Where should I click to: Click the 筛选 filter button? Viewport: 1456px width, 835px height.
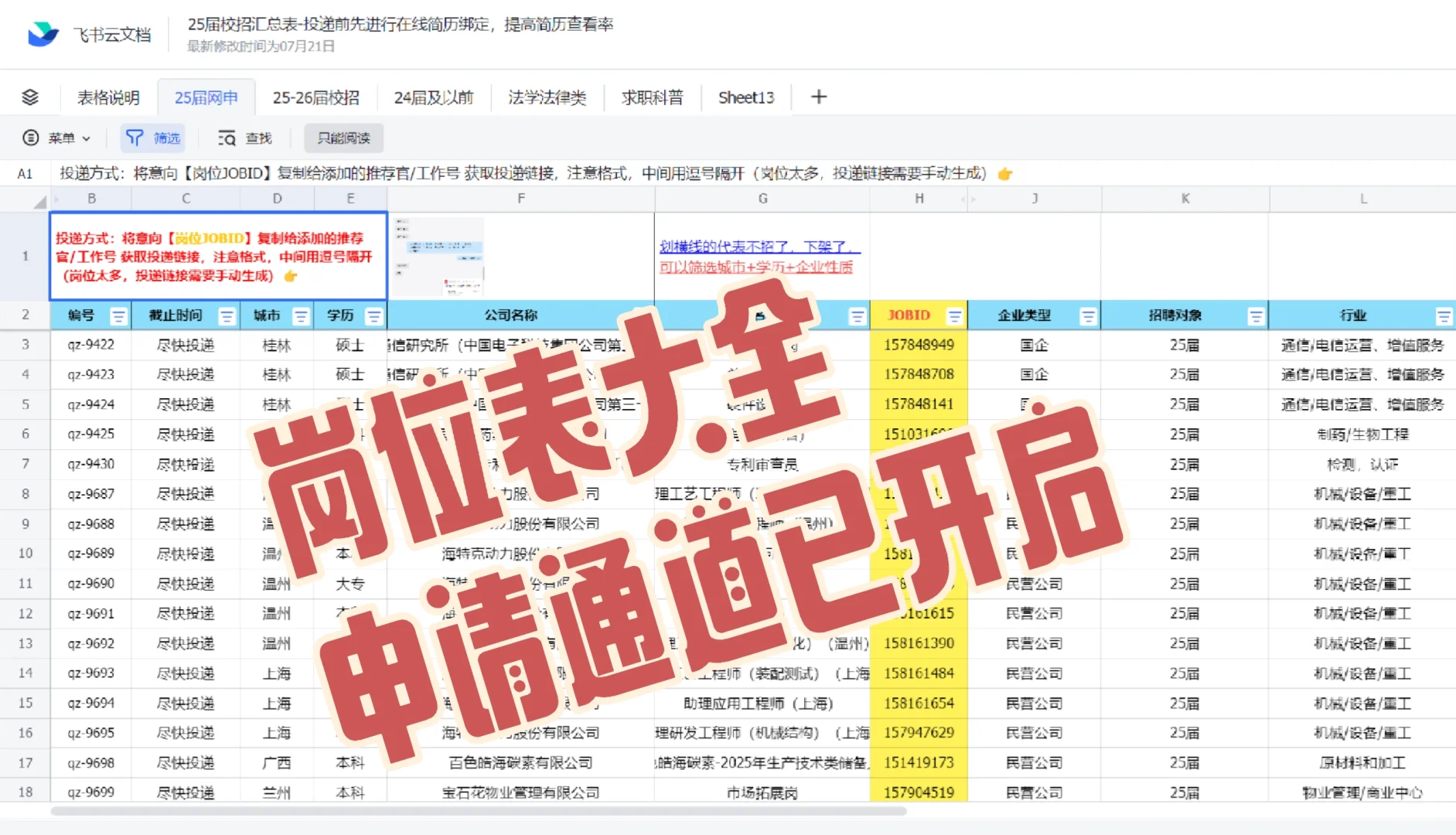[x=153, y=138]
